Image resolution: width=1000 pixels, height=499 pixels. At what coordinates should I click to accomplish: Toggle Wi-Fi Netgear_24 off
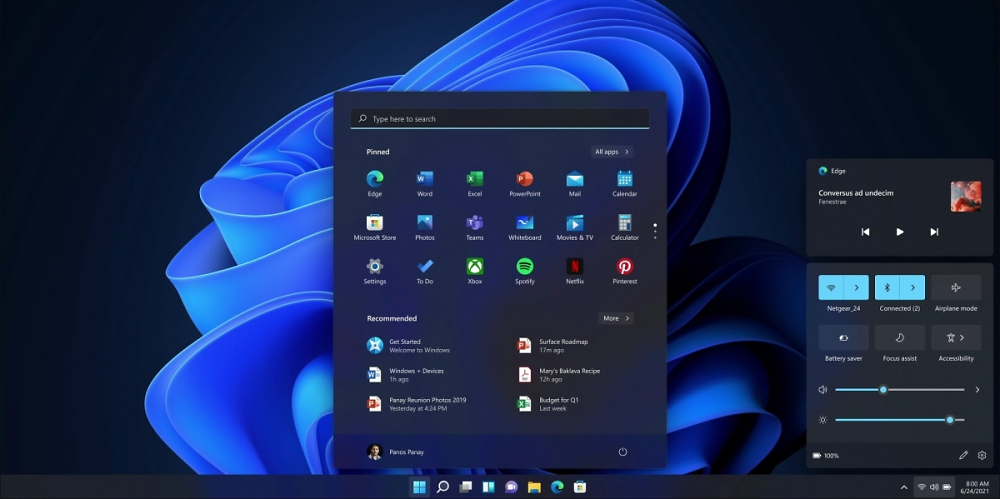[x=831, y=288]
